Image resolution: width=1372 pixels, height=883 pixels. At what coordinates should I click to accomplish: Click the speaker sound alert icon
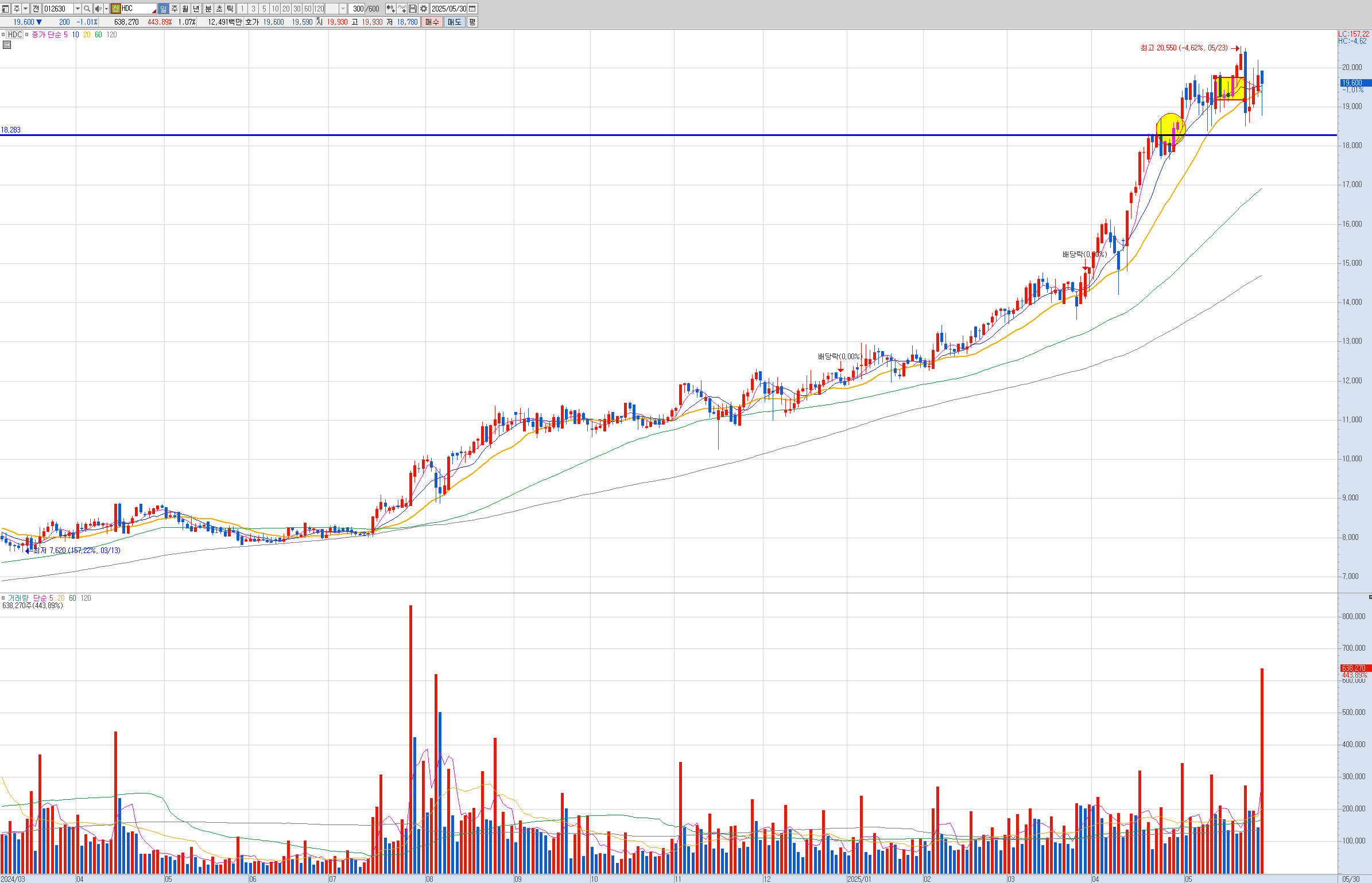pyautogui.click(x=98, y=9)
